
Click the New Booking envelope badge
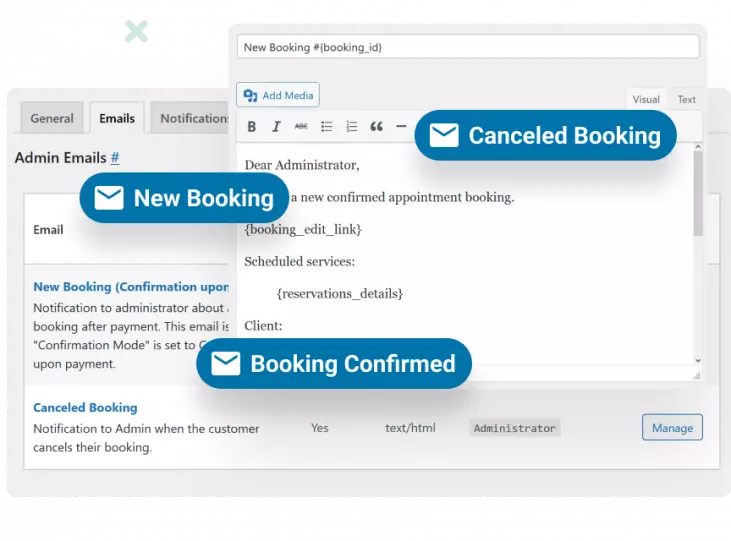pyautogui.click(x=184, y=198)
